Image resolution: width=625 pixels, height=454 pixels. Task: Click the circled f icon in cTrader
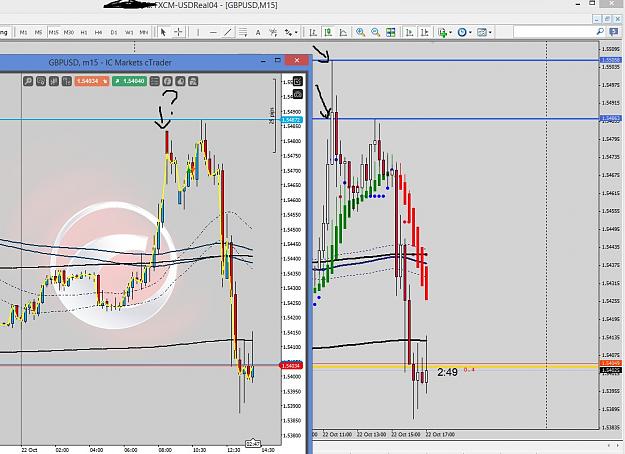167,81
